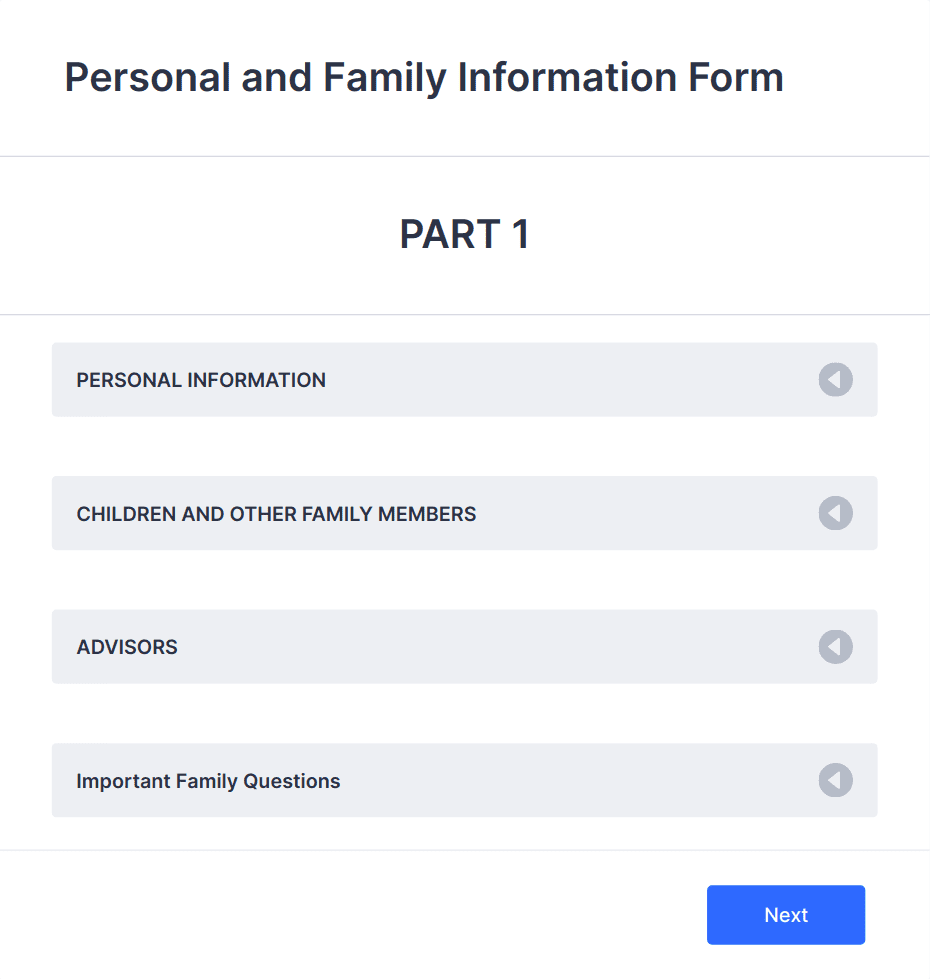Viewport: 930px width, 979px height.
Task: Click the PERSONAL INFORMATION label text
Action: point(201,380)
